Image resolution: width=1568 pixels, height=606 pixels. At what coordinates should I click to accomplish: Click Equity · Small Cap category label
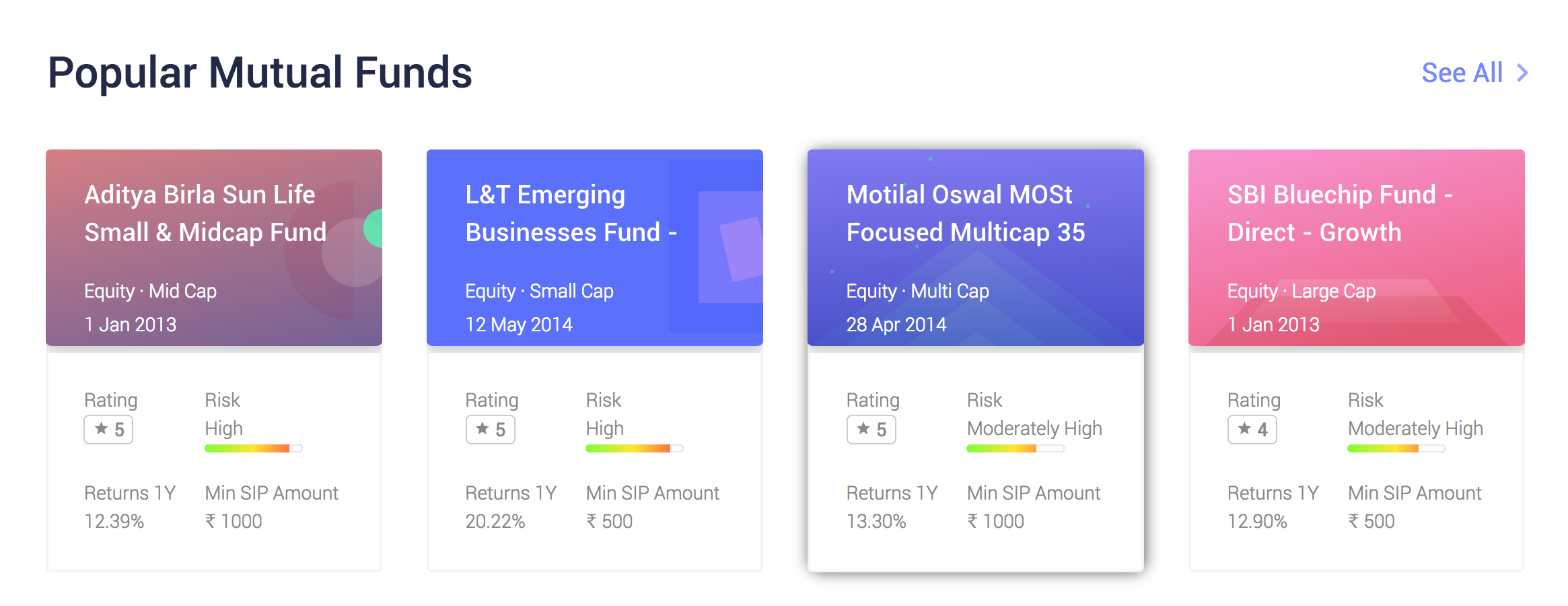coord(539,291)
